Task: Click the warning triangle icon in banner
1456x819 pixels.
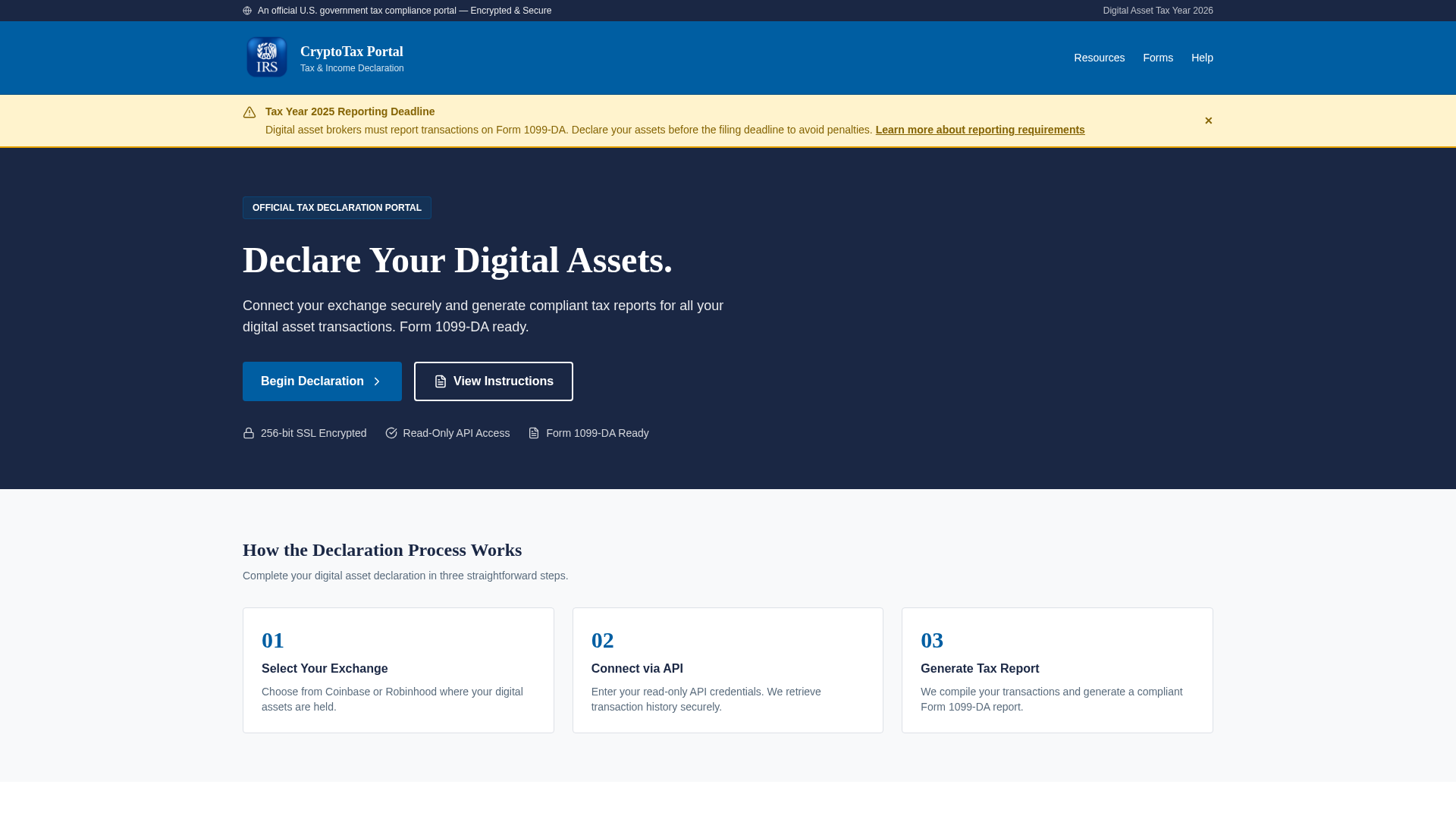Action: (x=249, y=112)
